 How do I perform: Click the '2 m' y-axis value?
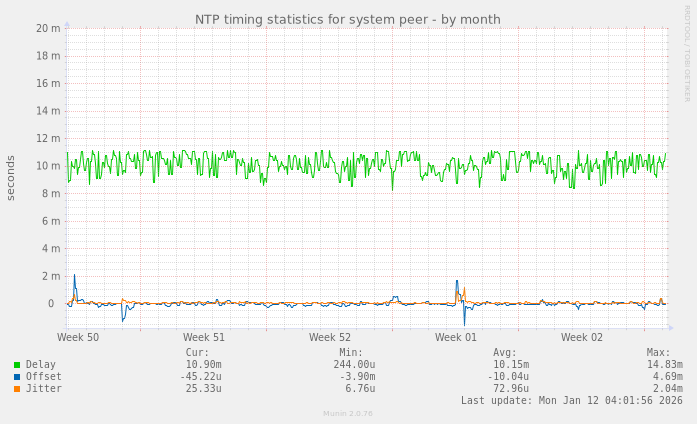pyautogui.click(x=51, y=276)
